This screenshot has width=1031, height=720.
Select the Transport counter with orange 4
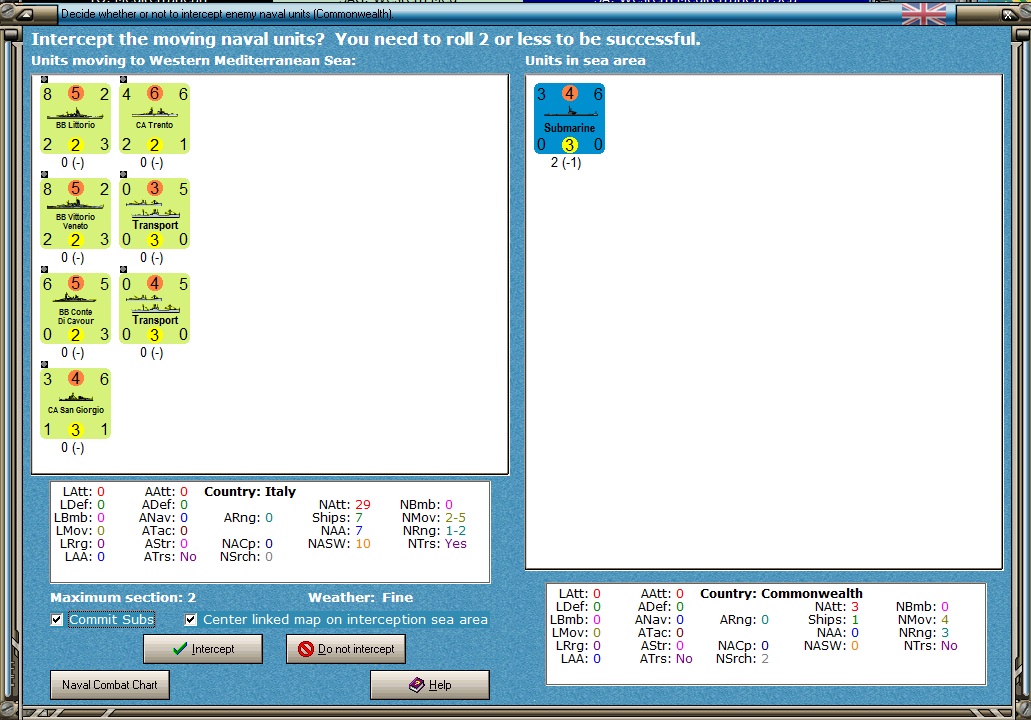tap(155, 308)
